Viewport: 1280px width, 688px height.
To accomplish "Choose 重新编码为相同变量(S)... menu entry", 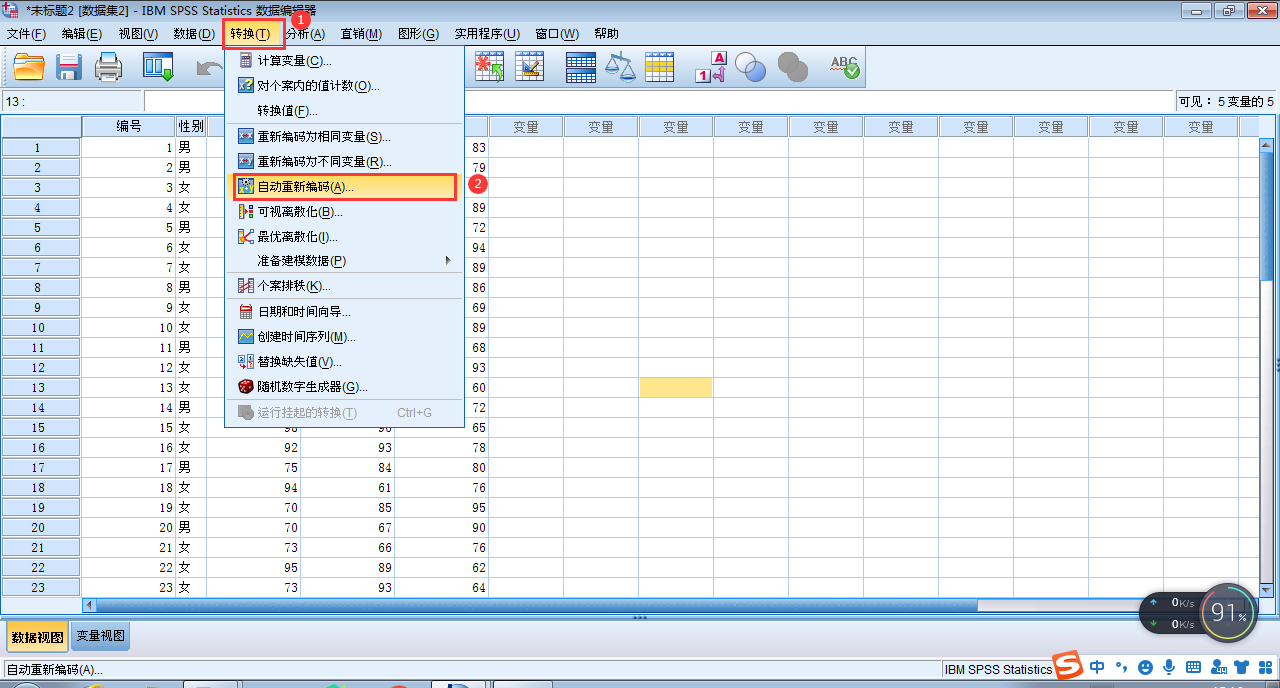I will click(344, 136).
